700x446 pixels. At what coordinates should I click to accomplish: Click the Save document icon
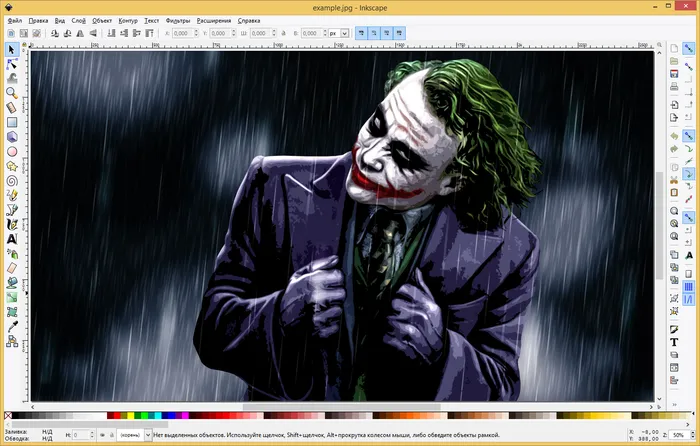(674, 74)
